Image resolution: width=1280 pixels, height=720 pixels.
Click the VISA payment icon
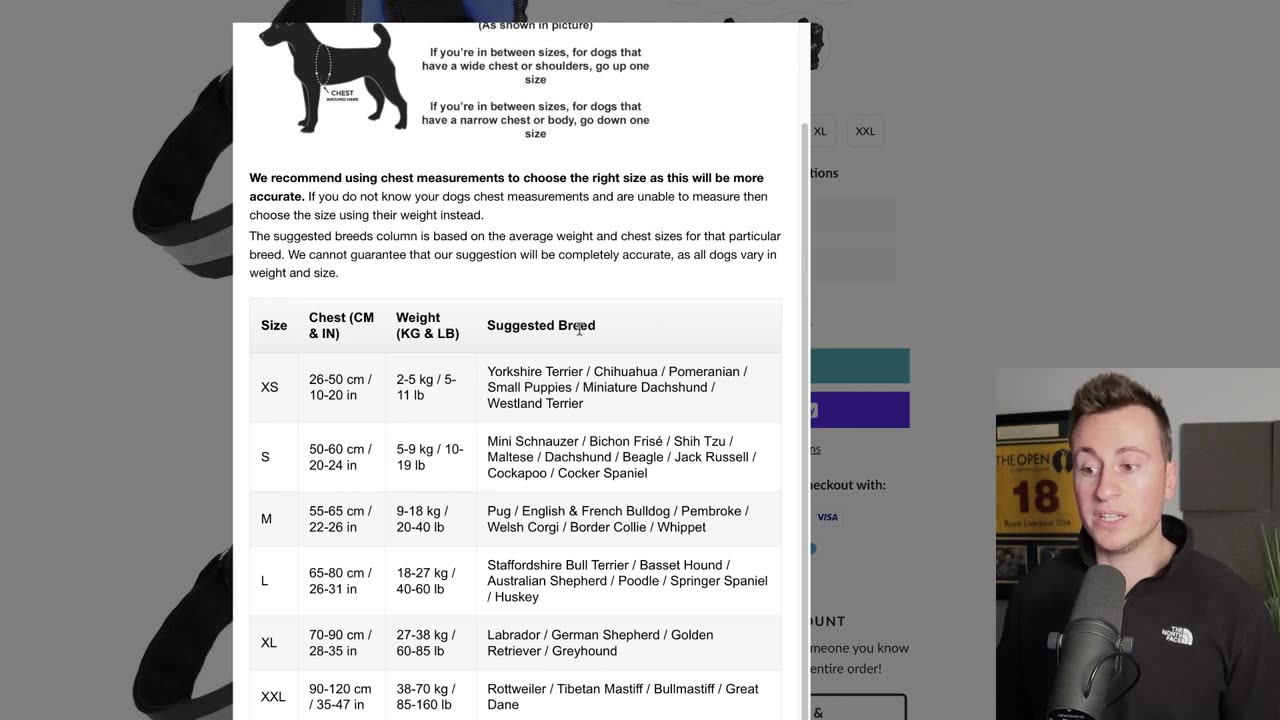[x=827, y=517]
